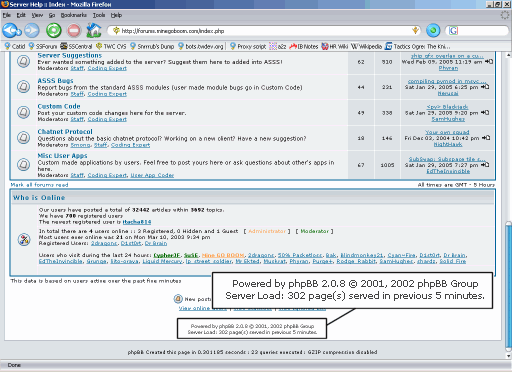View latest post icon in Custom Code row
This screenshot has height=372, width=512.
(x=485, y=113)
